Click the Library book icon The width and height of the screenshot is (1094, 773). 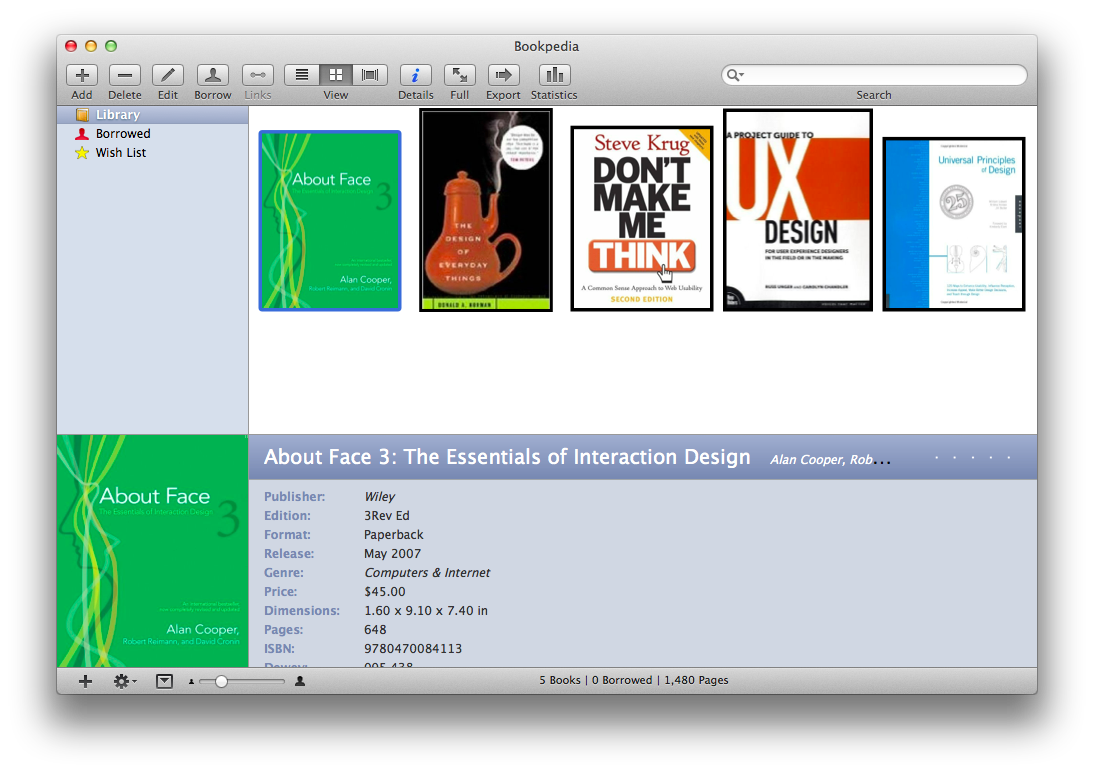click(x=82, y=114)
